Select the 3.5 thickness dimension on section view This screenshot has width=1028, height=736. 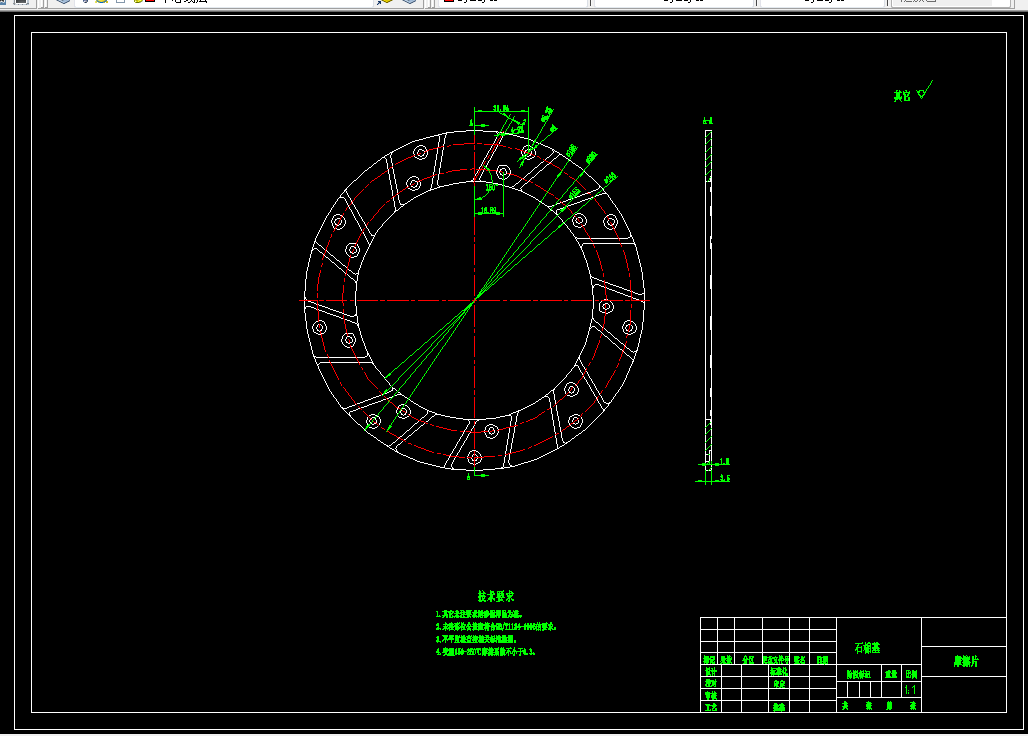point(724,478)
